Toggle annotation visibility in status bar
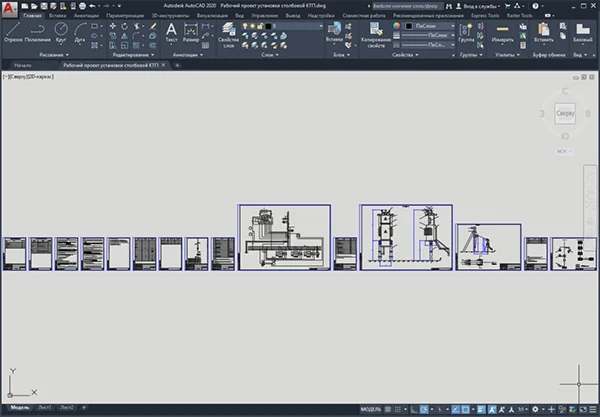Screen dimensions: 600x417 [x=492, y=410]
